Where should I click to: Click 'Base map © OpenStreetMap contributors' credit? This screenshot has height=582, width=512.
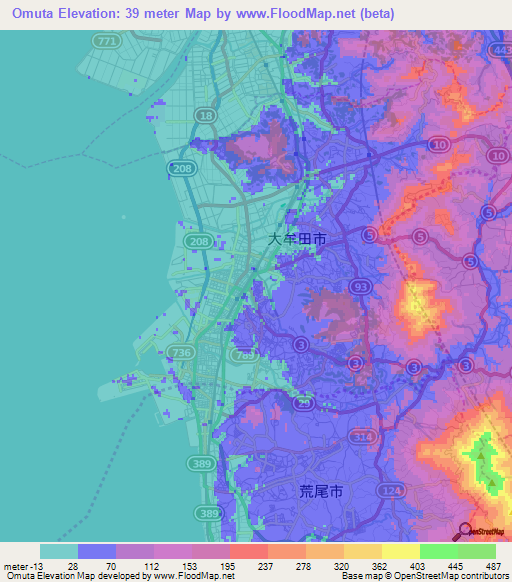coord(425,576)
